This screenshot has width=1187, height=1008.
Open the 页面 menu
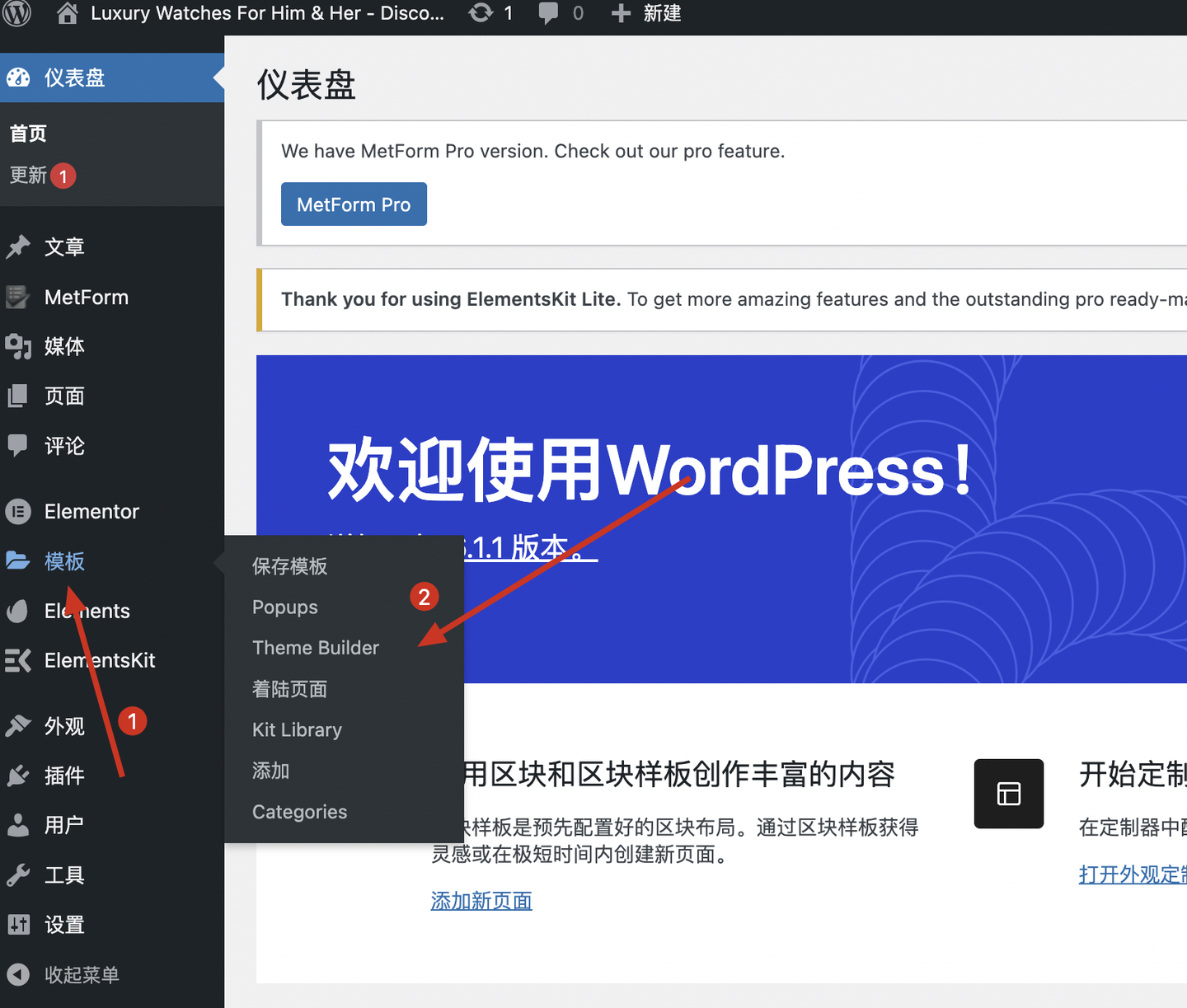tap(112, 396)
